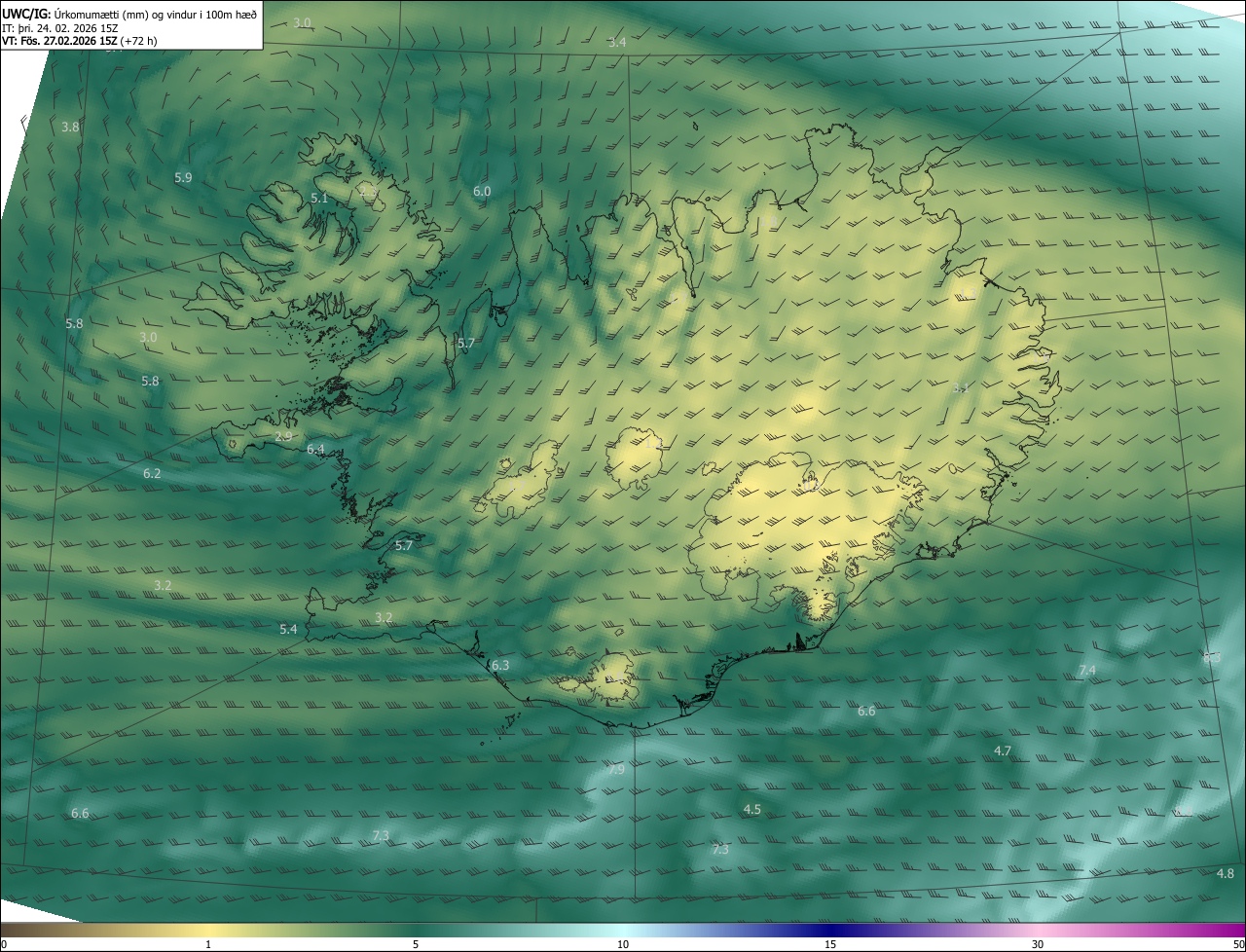Select the 15 tick on the color scale
The width and height of the screenshot is (1246, 952).
tap(830, 944)
